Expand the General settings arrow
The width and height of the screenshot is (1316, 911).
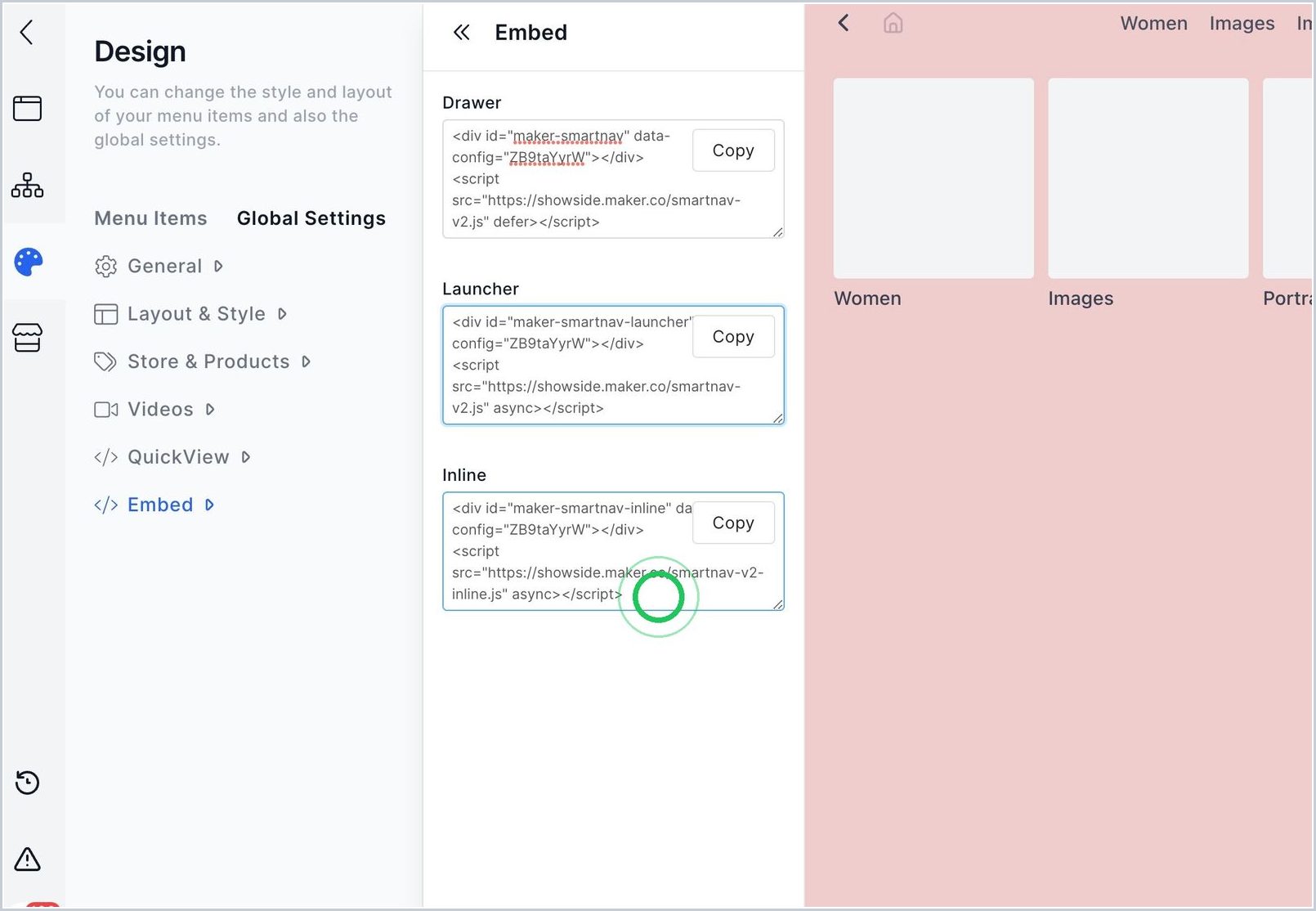(x=218, y=267)
